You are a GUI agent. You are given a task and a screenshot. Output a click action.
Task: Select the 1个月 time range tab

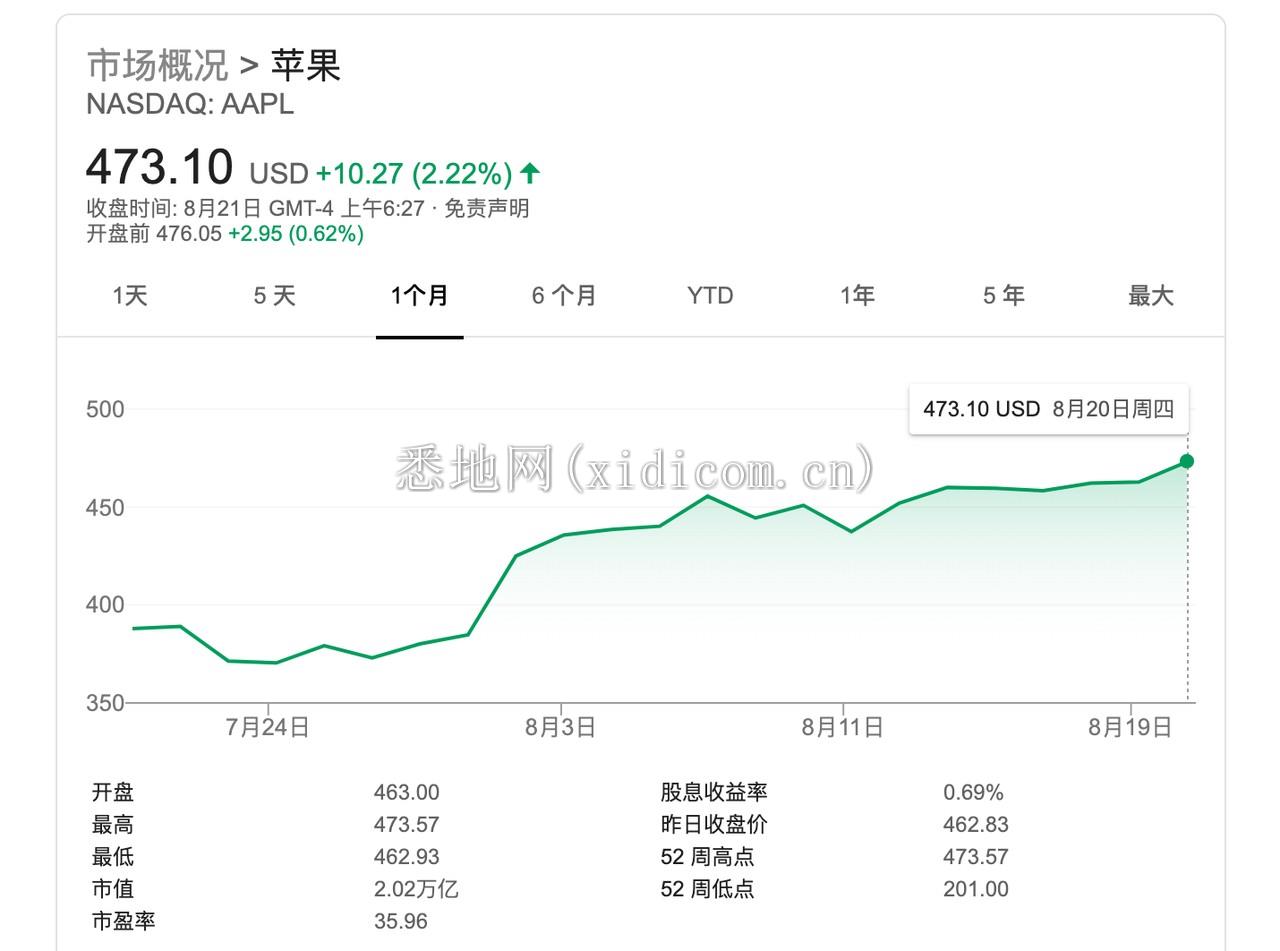coord(419,296)
